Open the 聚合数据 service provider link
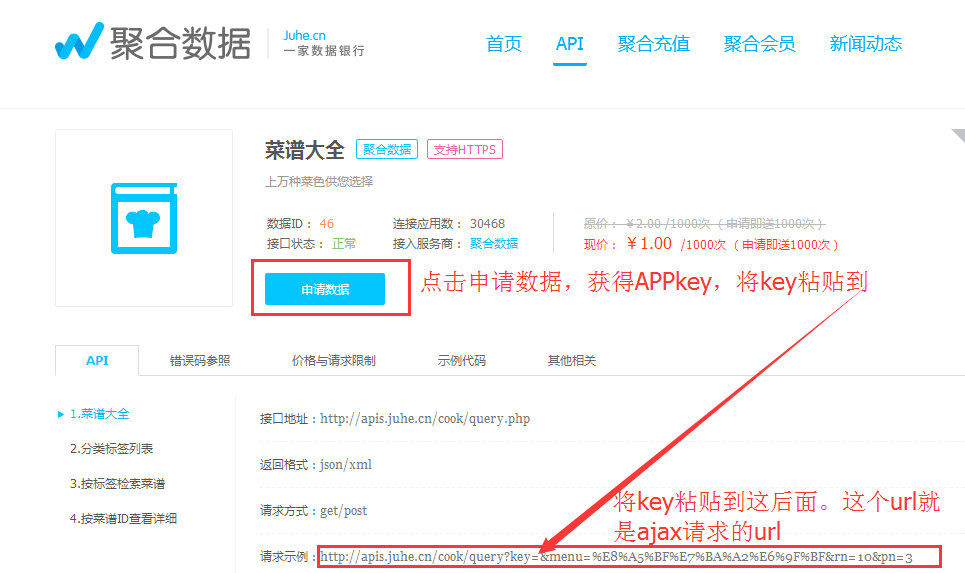The width and height of the screenshot is (965, 573). coord(494,244)
